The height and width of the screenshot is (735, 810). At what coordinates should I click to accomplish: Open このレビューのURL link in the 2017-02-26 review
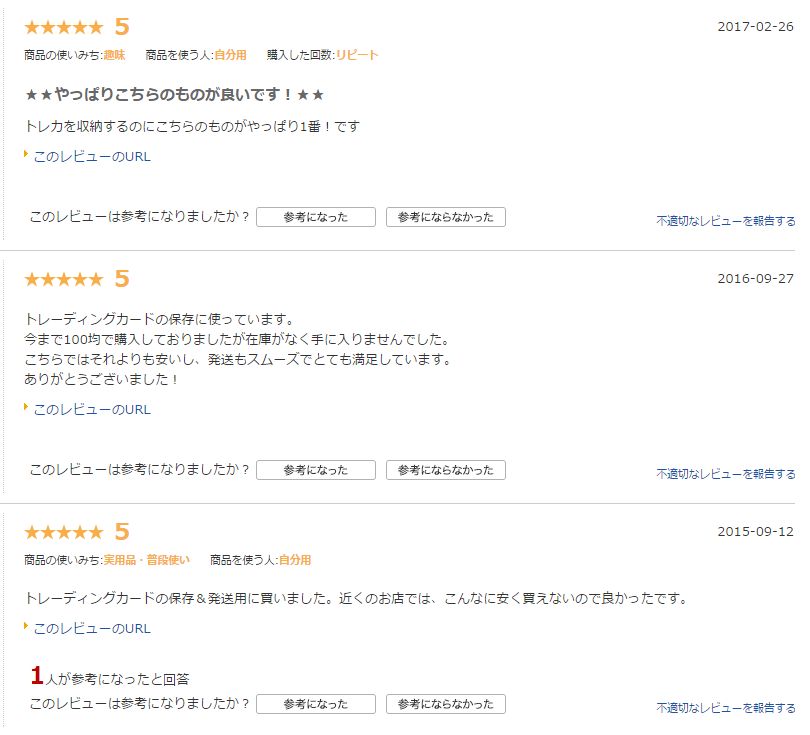pos(92,156)
